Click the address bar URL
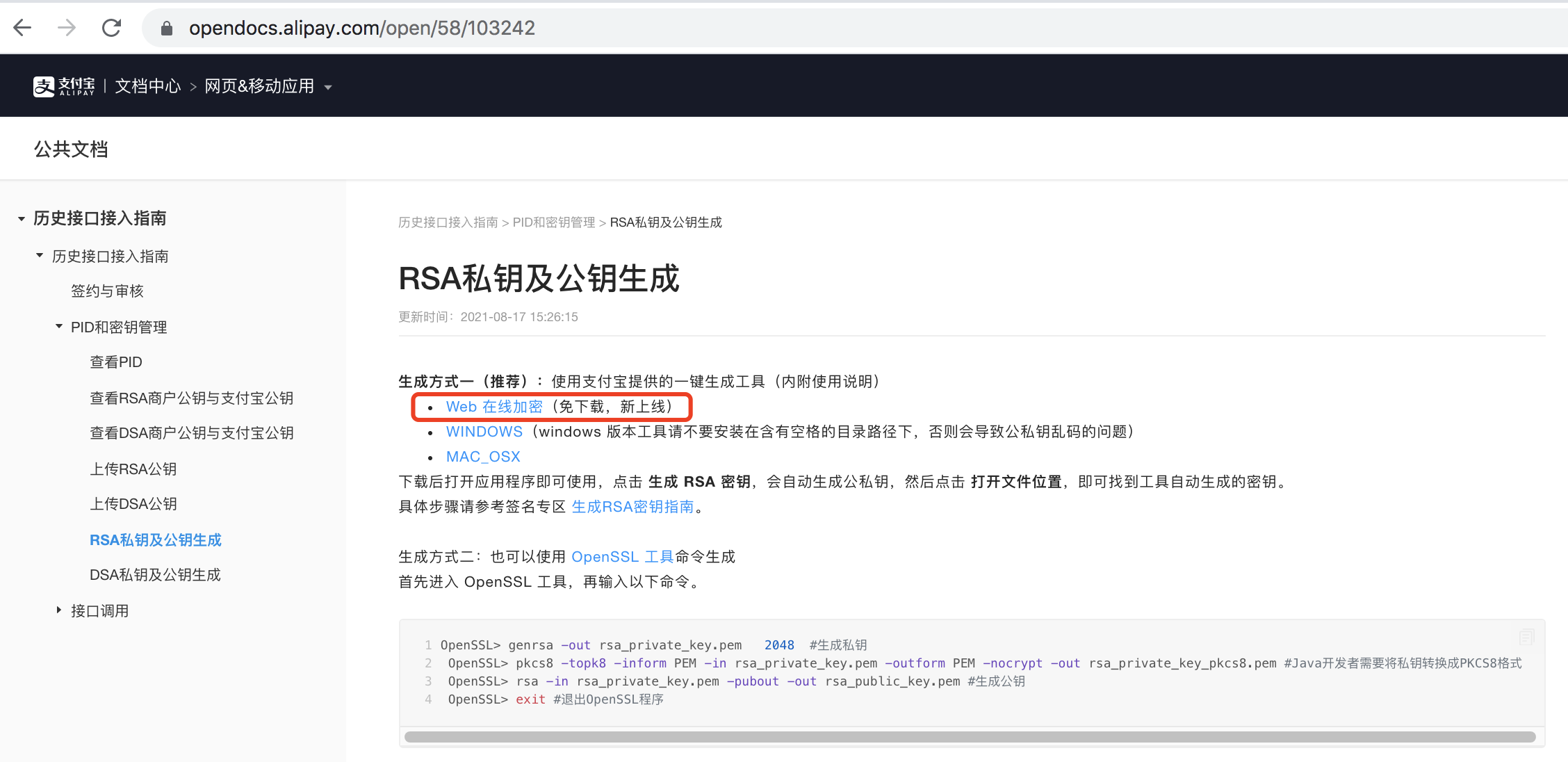 362,28
